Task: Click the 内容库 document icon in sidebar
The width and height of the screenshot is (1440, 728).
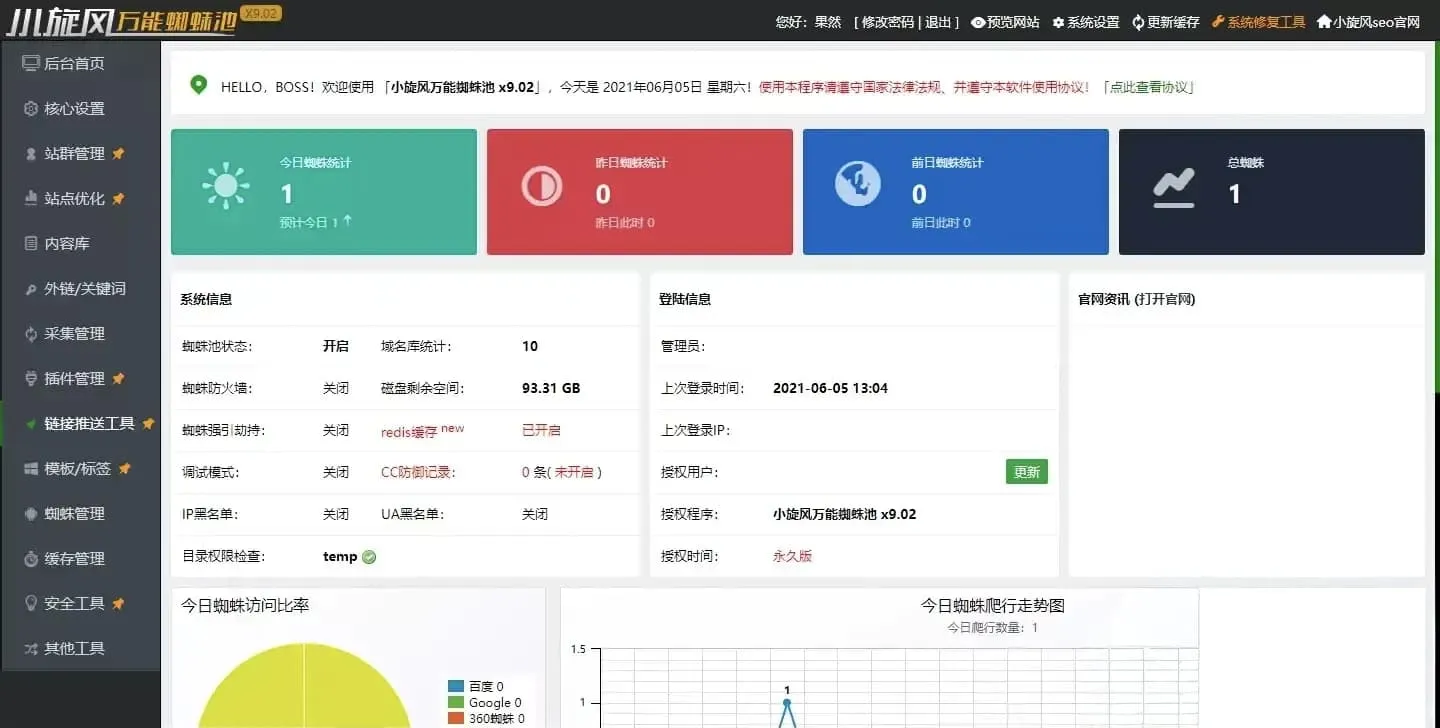Action: tap(31, 243)
